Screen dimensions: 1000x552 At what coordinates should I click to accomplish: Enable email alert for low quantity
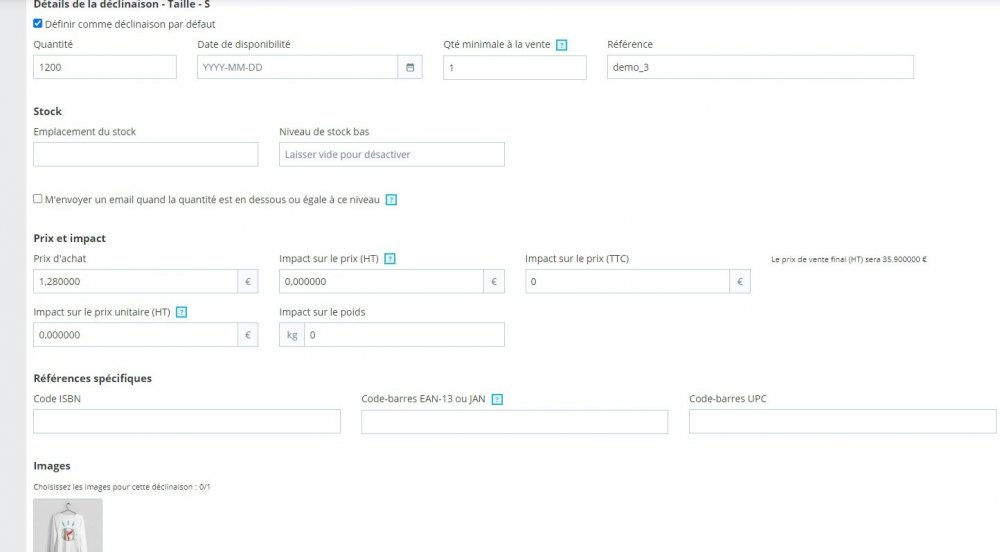[x=38, y=199]
